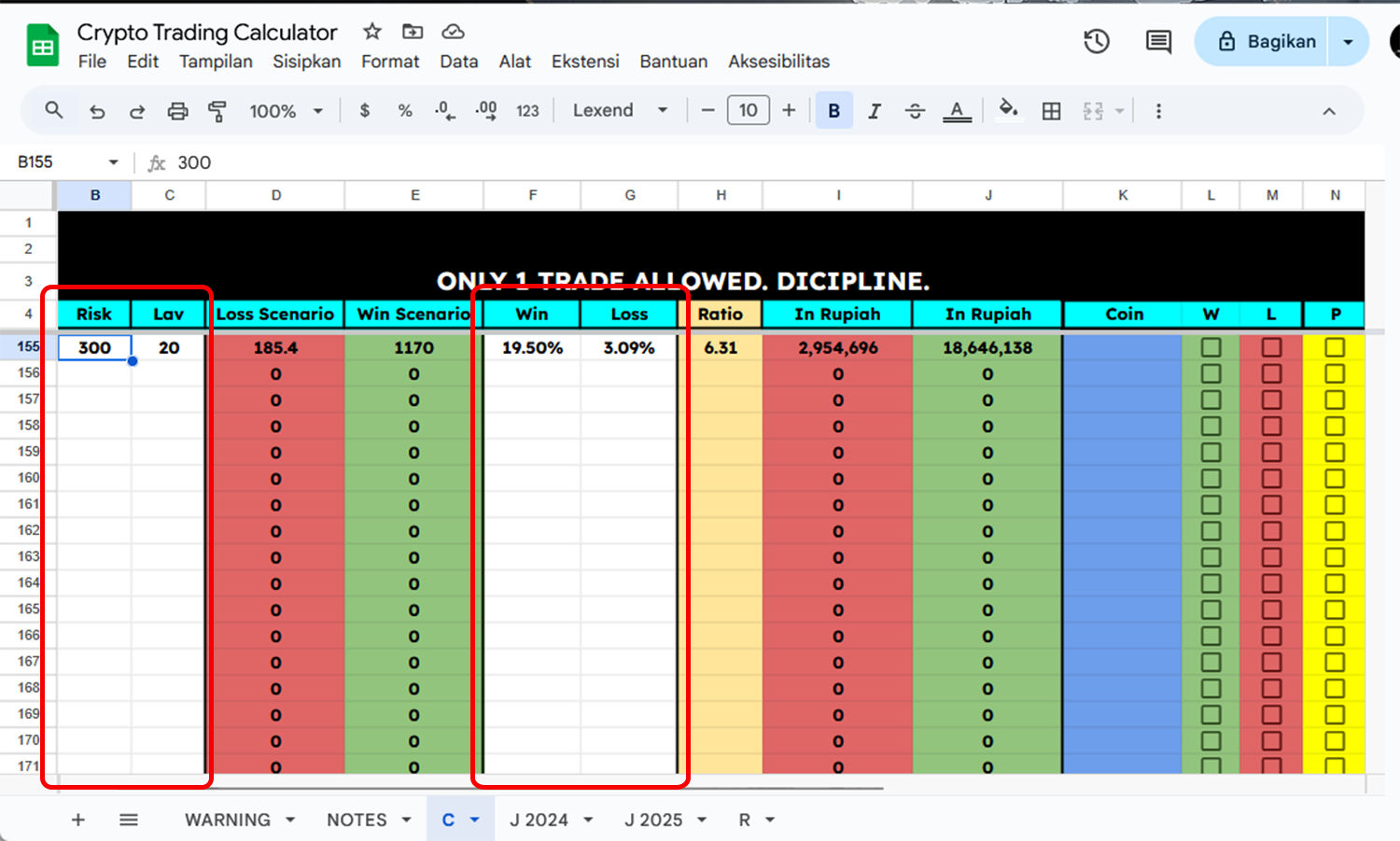
Task: Tick the P checkbox in row 155
Action: [x=1335, y=347]
